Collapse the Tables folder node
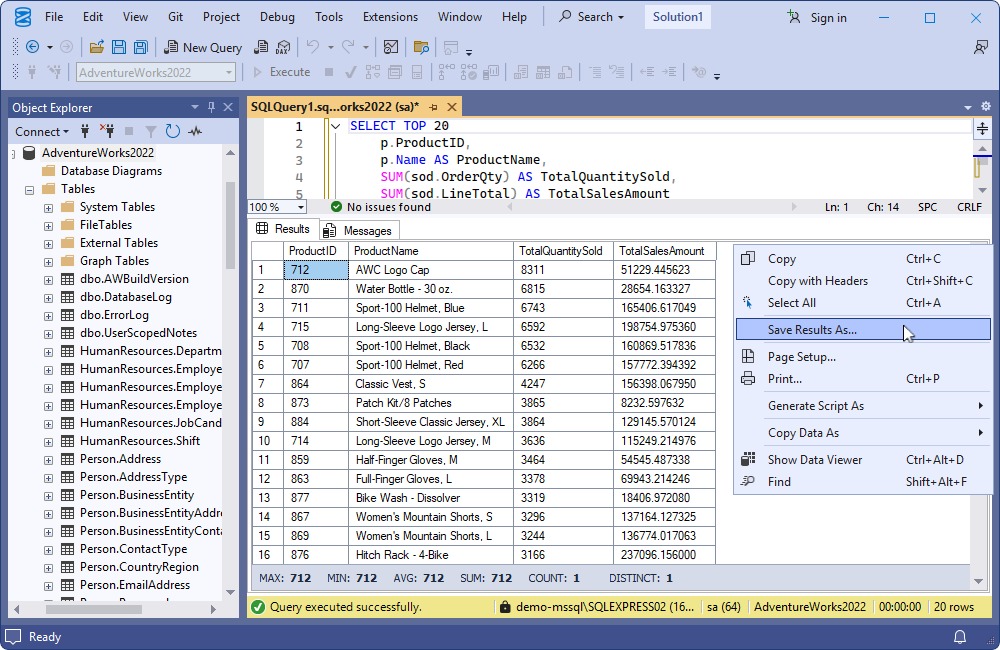Viewport: 1000px width, 650px height. [29, 189]
